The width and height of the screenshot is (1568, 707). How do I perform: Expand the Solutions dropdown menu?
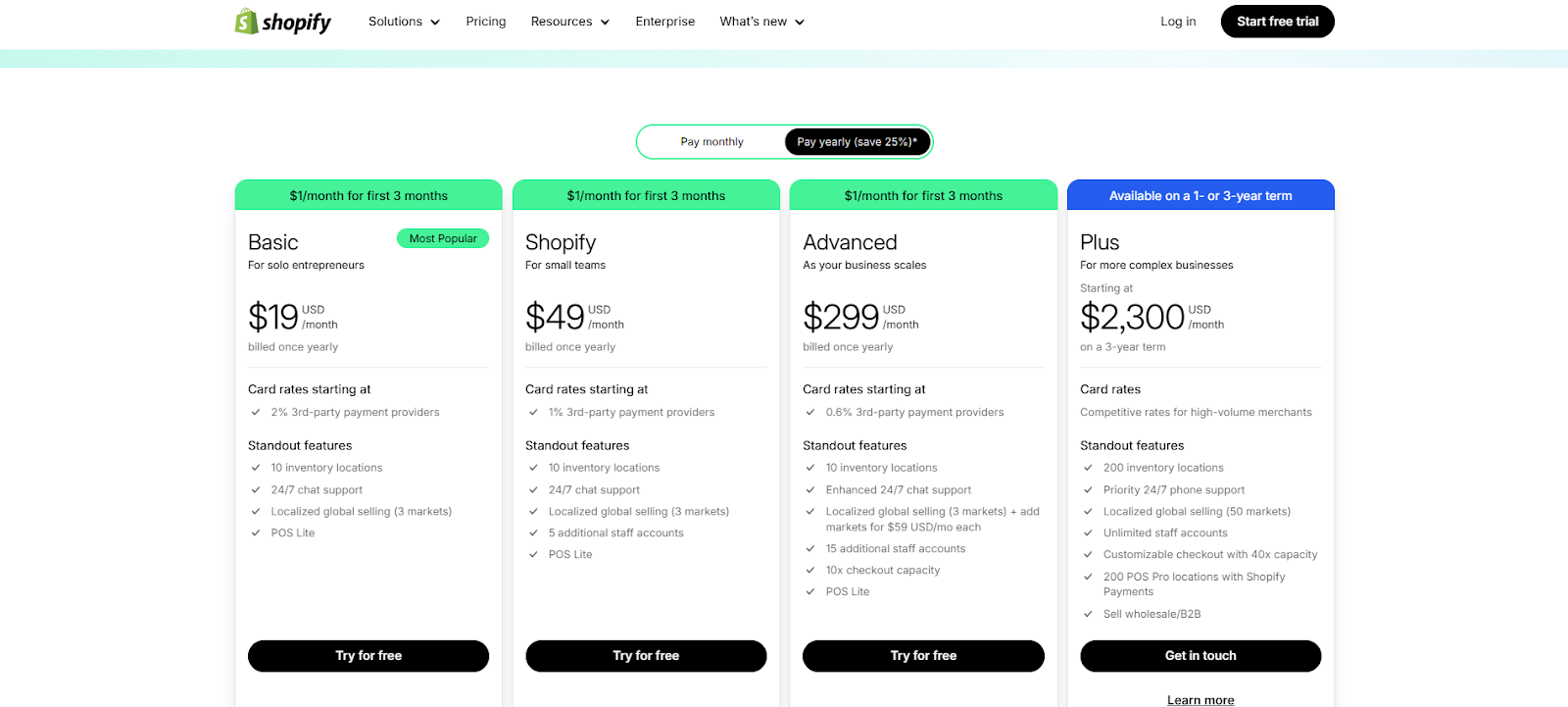pyautogui.click(x=404, y=22)
